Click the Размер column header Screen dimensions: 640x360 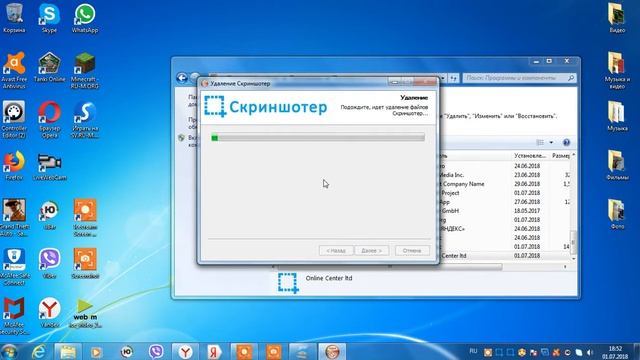pyautogui.click(x=560, y=156)
